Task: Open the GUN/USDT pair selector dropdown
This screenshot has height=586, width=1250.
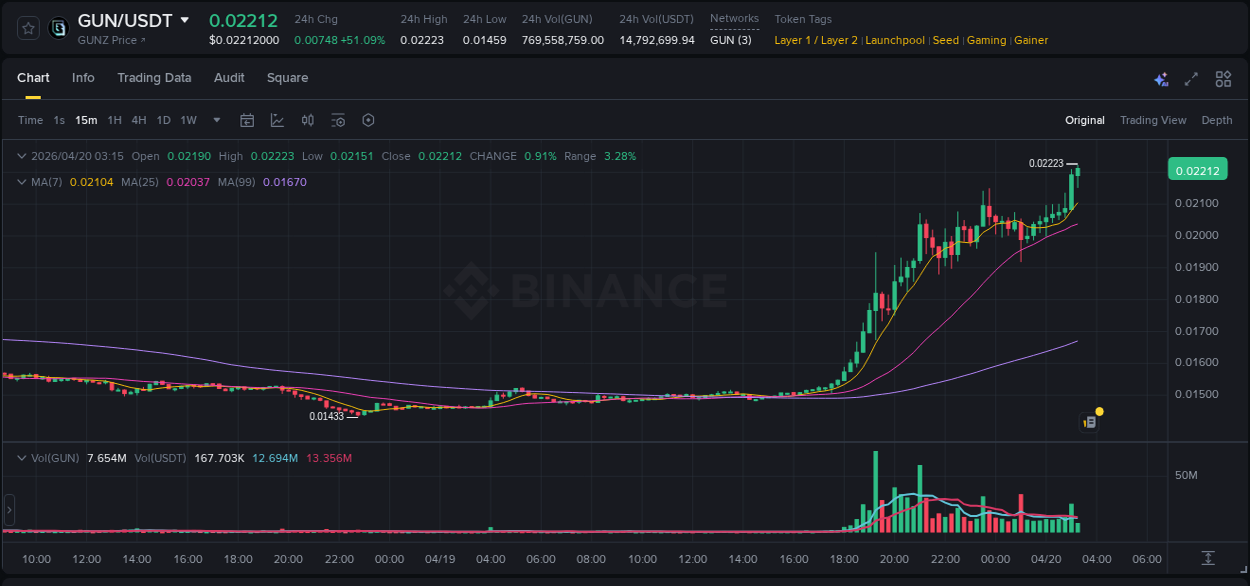Action: 130,19
